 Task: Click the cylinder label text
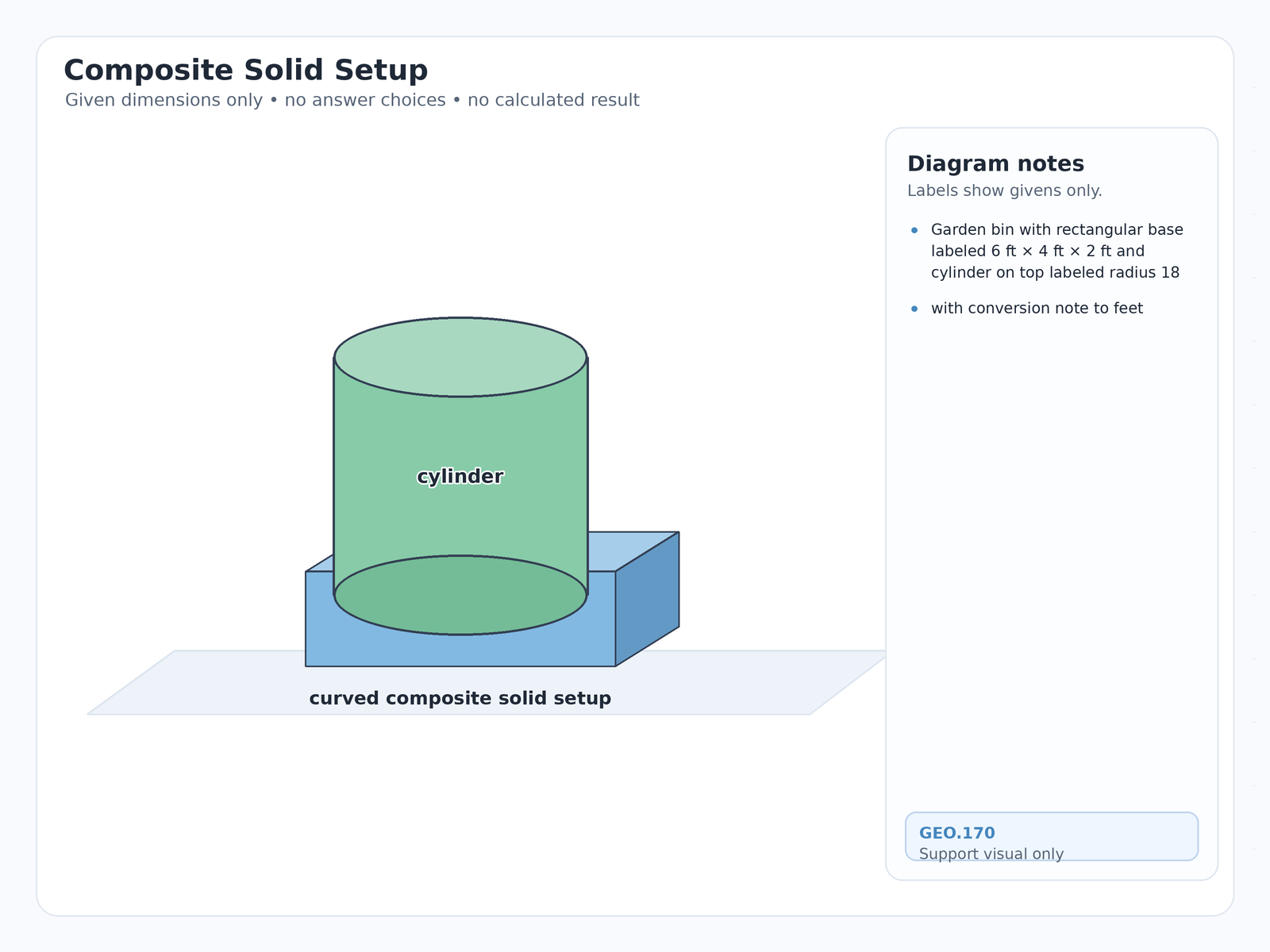pos(460,477)
